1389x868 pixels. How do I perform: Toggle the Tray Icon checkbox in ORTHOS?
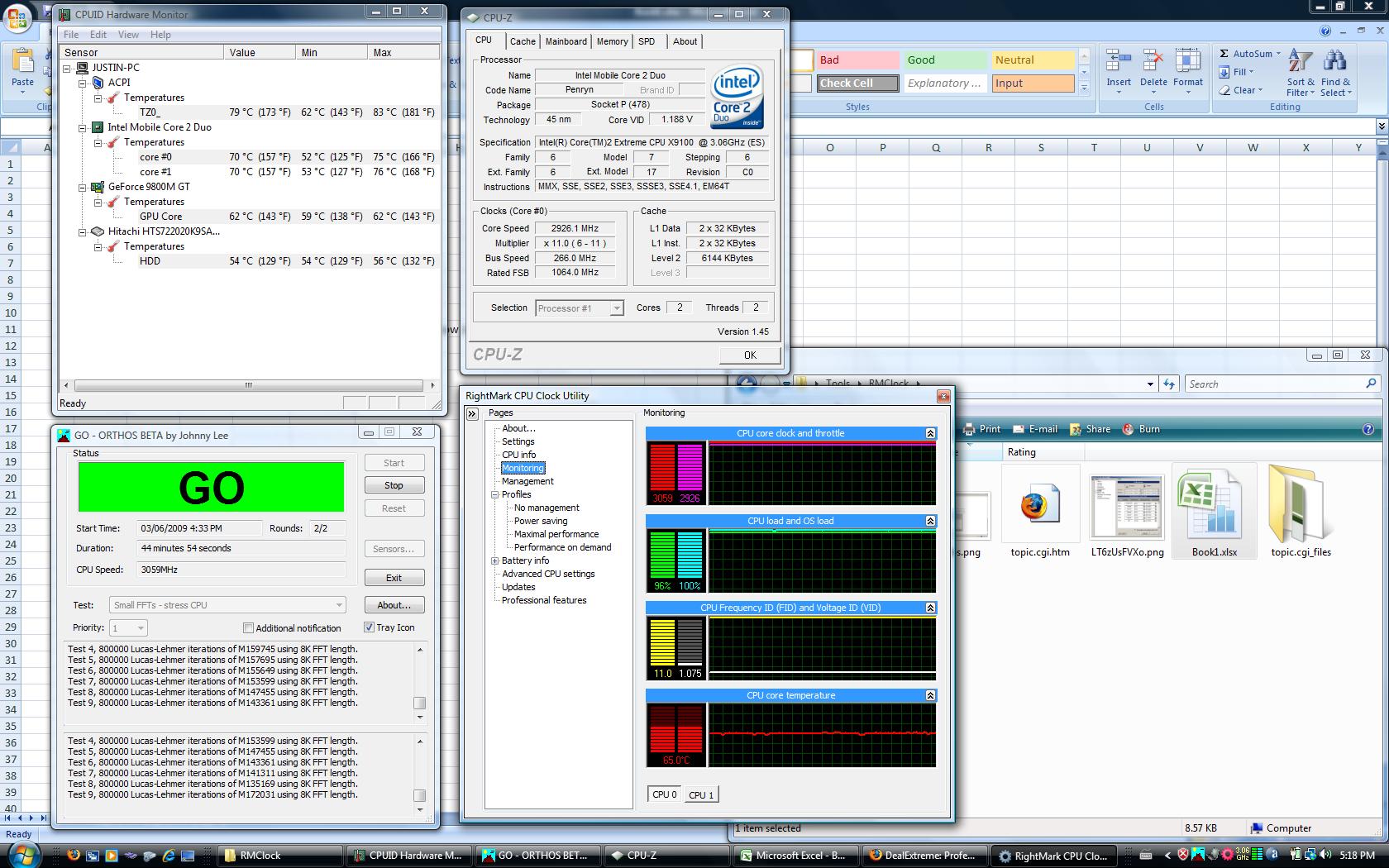[369, 627]
